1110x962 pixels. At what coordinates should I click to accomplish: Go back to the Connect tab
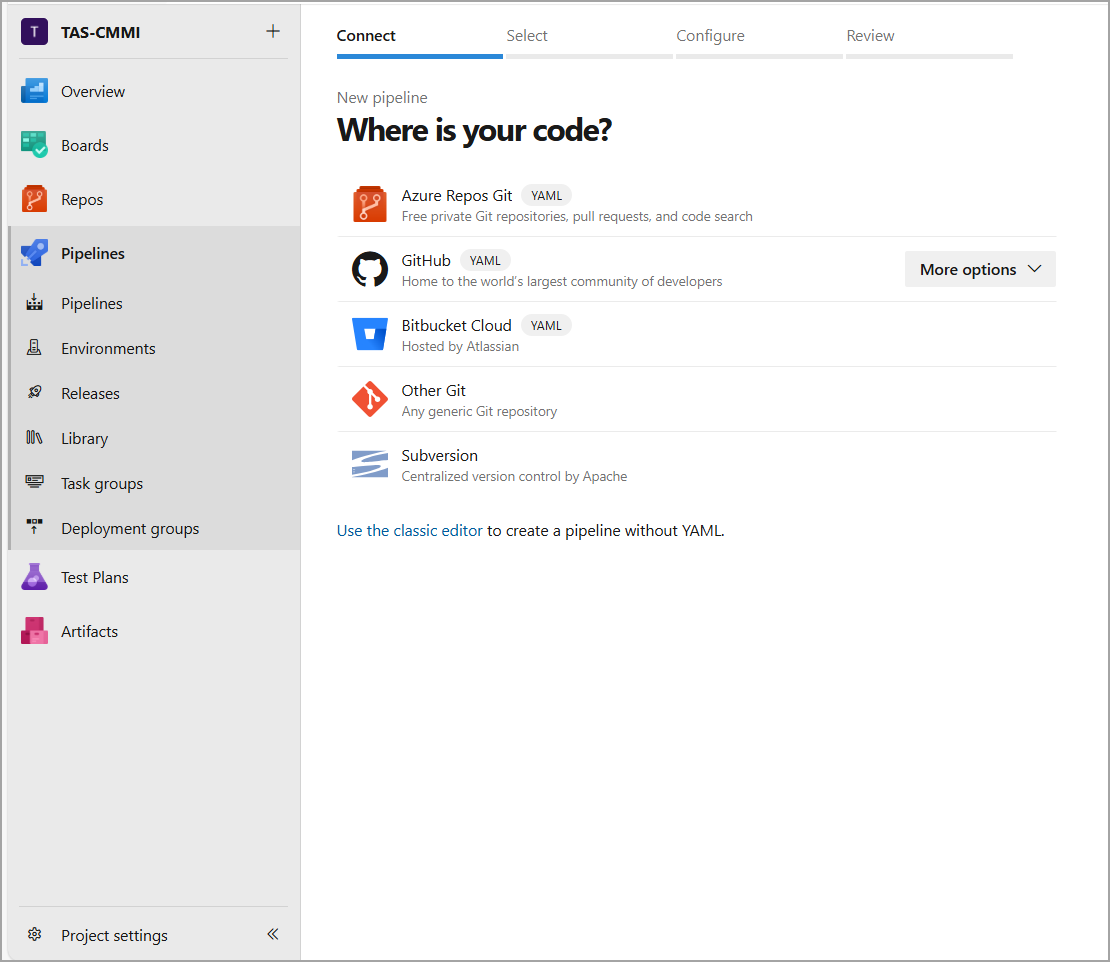365,35
